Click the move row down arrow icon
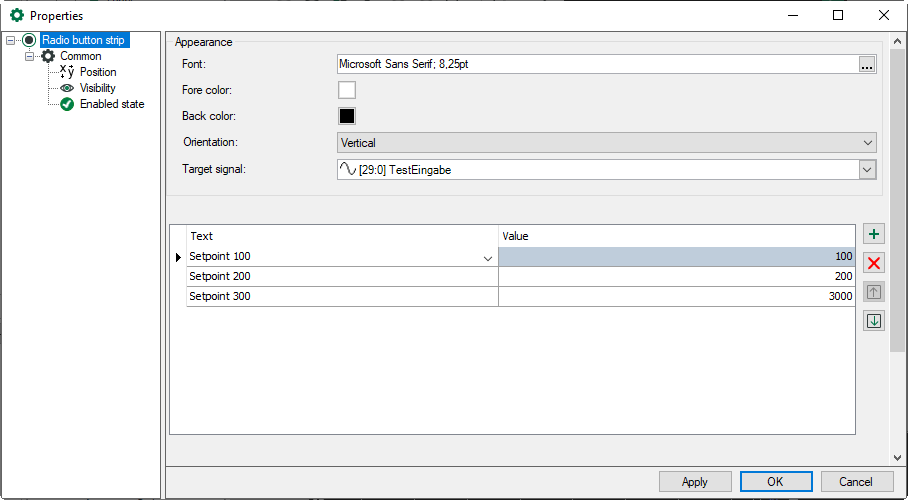The width and height of the screenshot is (908, 500). click(874, 321)
